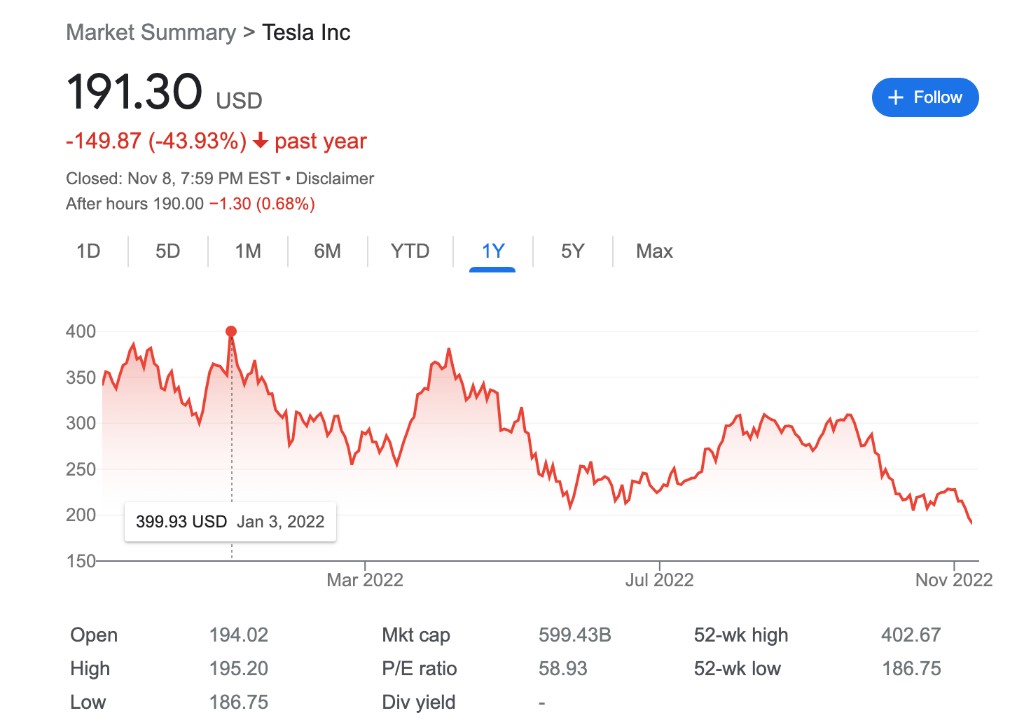
Task: Show the Max range chart
Action: coord(654,251)
